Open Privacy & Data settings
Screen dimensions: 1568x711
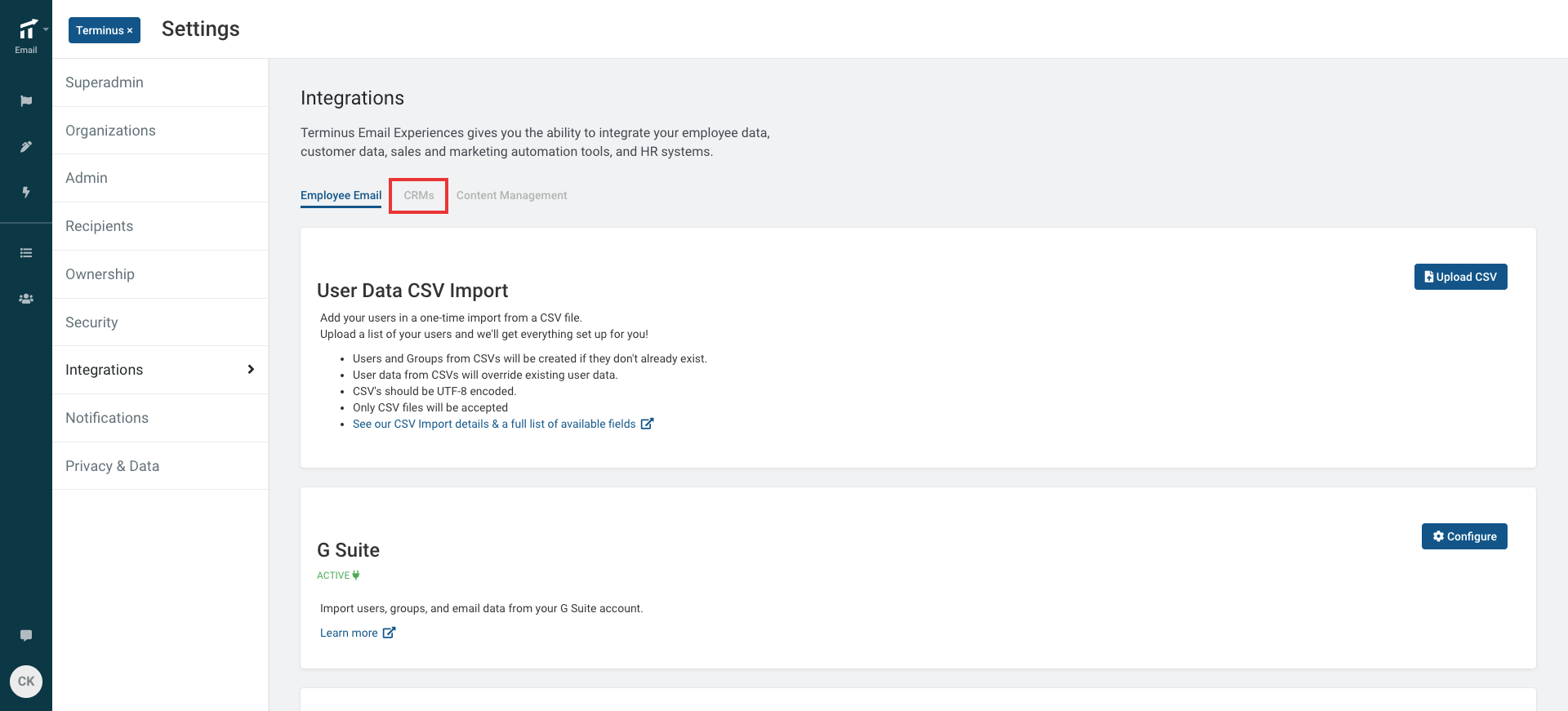click(x=160, y=466)
